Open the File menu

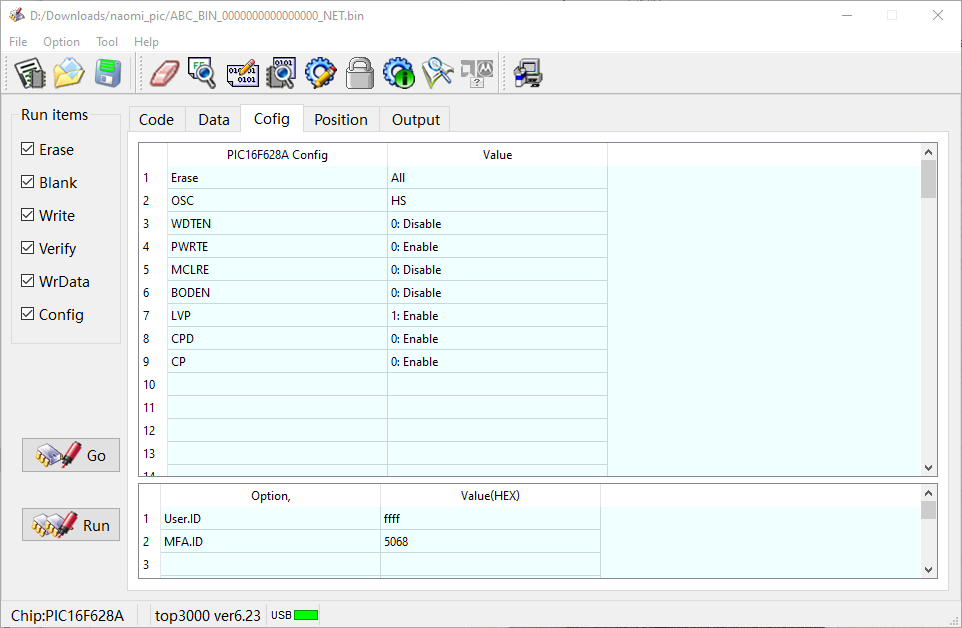pos(18,42)
